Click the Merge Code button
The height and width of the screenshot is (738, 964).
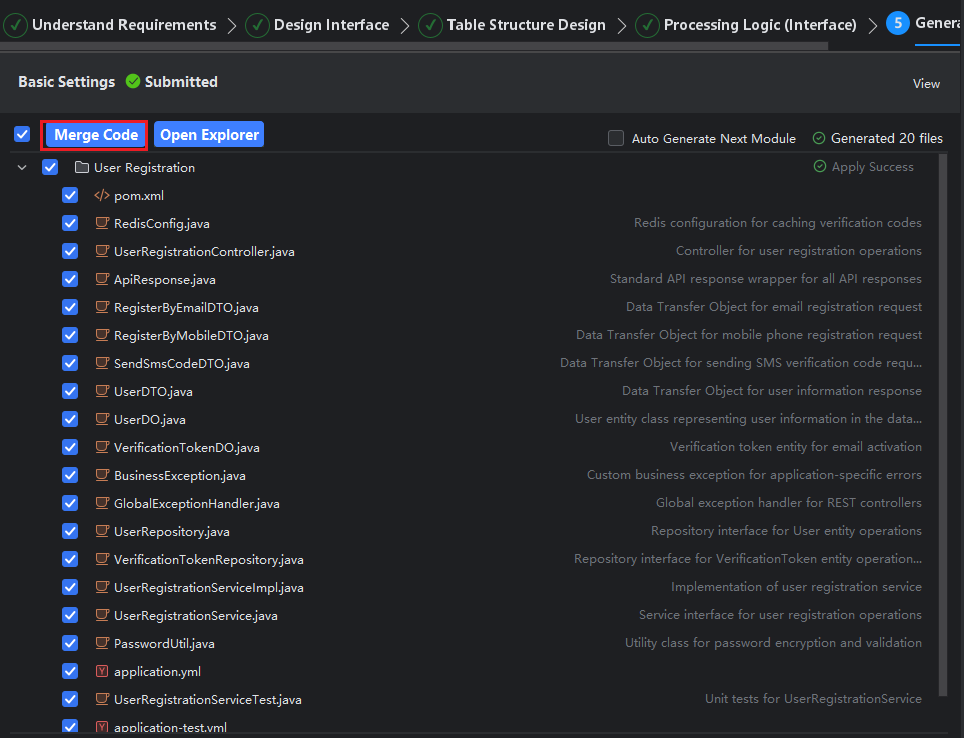click(95, 135)
